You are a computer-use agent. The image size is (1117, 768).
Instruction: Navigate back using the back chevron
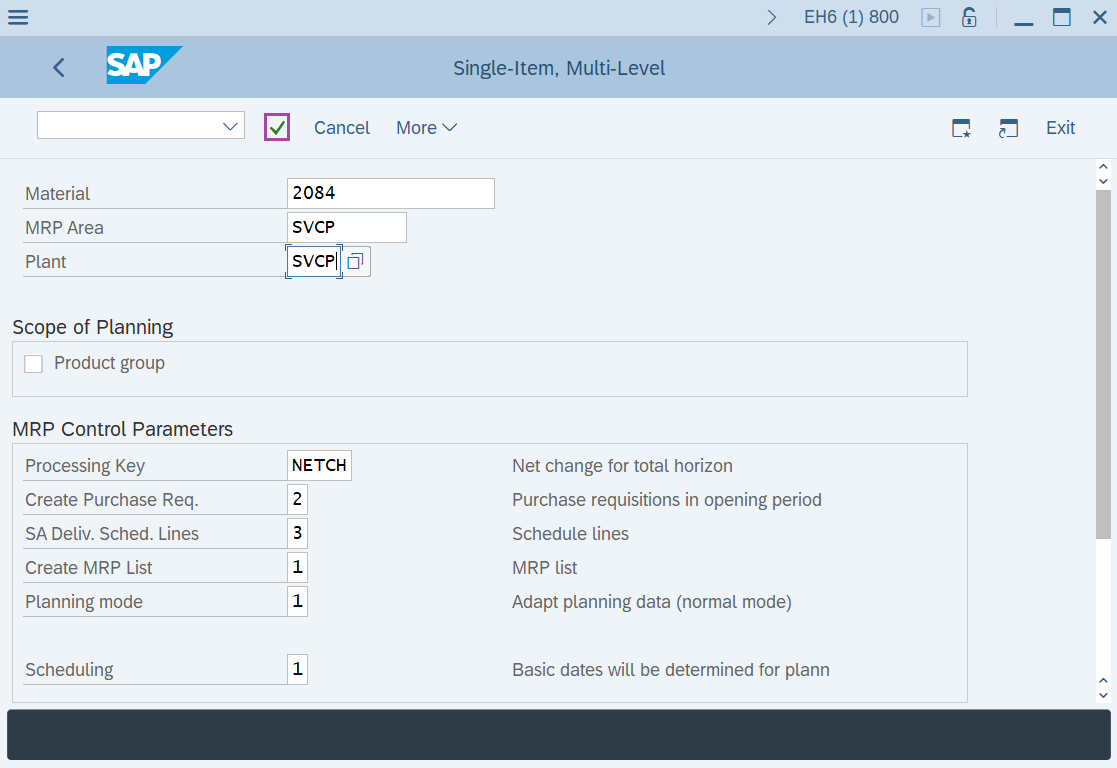pos(58,67)
